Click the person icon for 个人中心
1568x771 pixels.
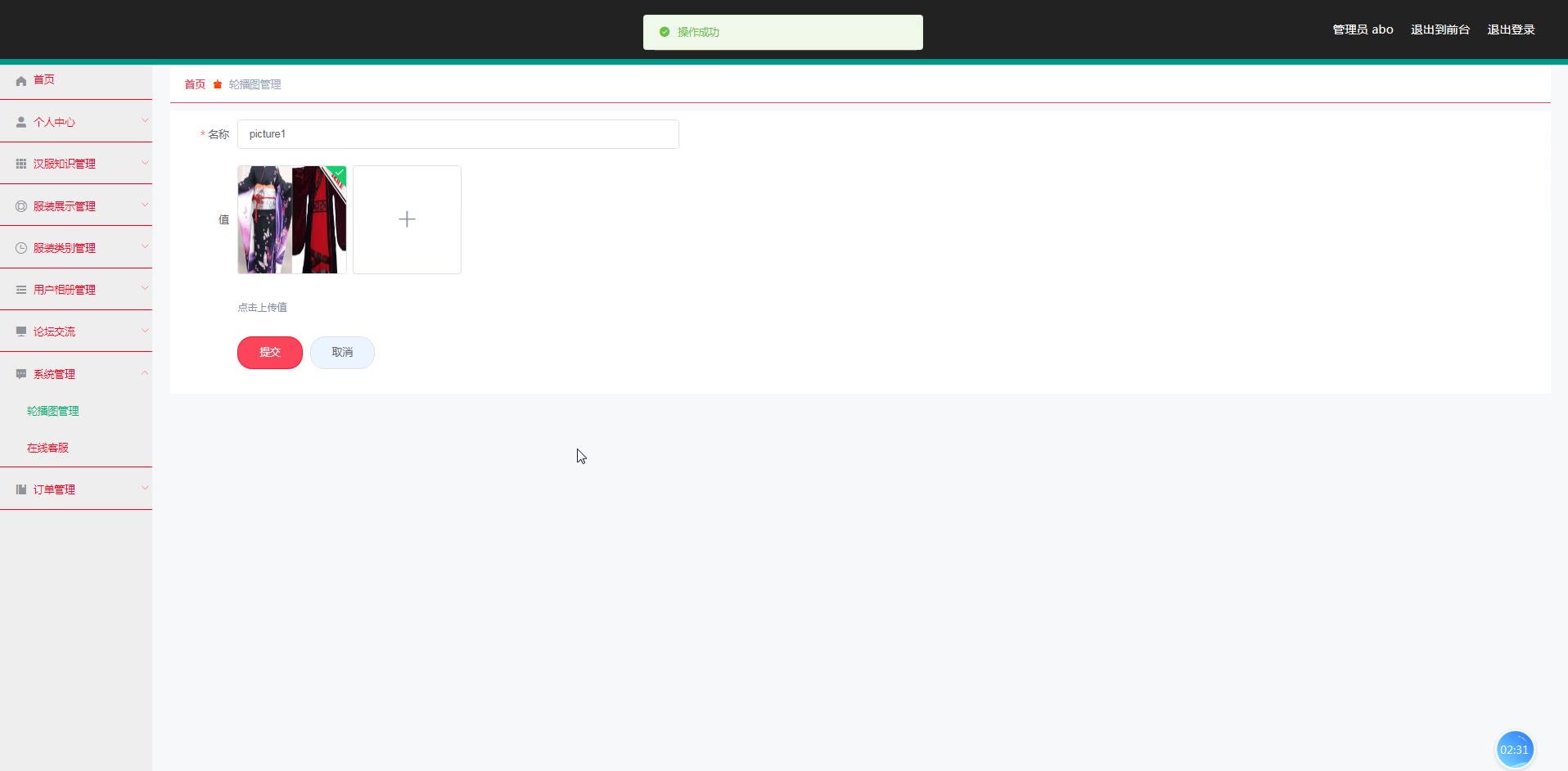pyautogui.click(x=21, y=122)
